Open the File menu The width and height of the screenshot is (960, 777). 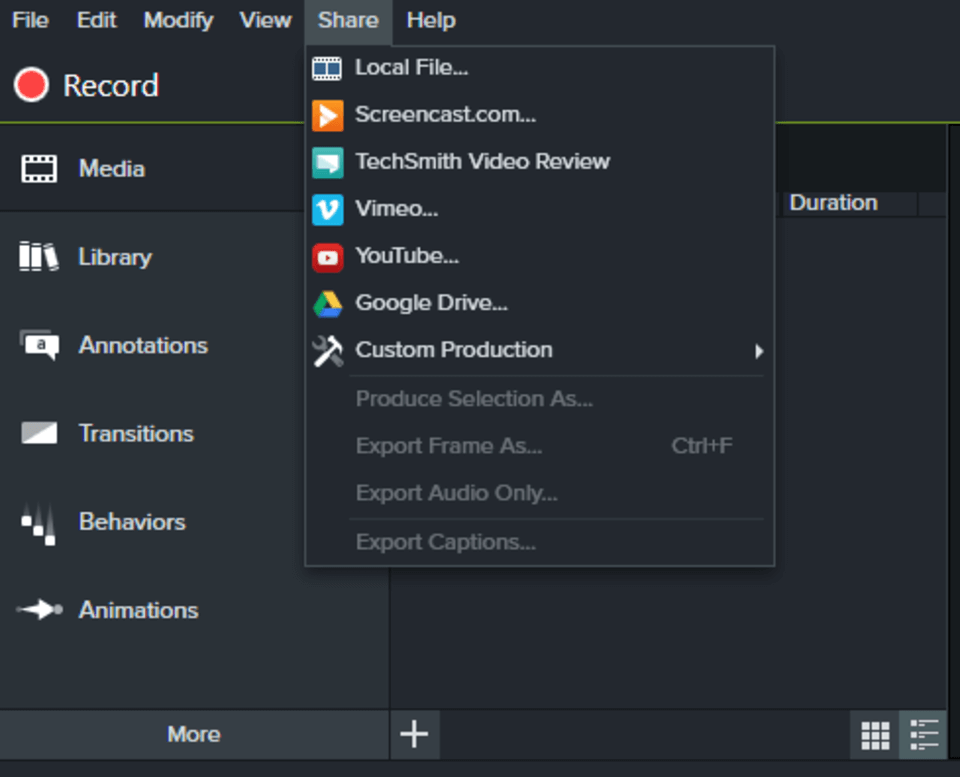(x=30, y=20)
